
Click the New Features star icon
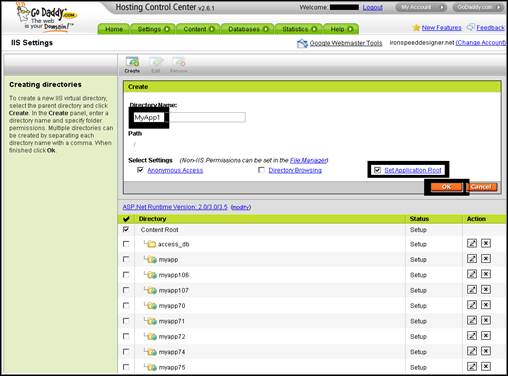point(416,28)
